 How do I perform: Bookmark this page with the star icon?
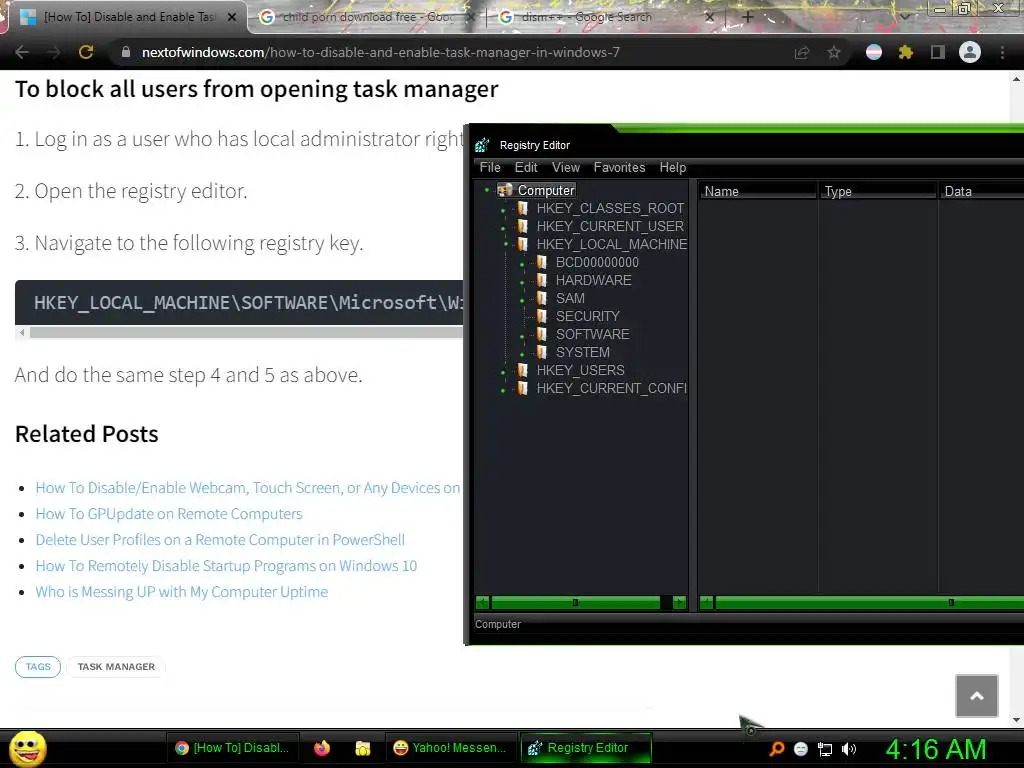pos(834,52)
